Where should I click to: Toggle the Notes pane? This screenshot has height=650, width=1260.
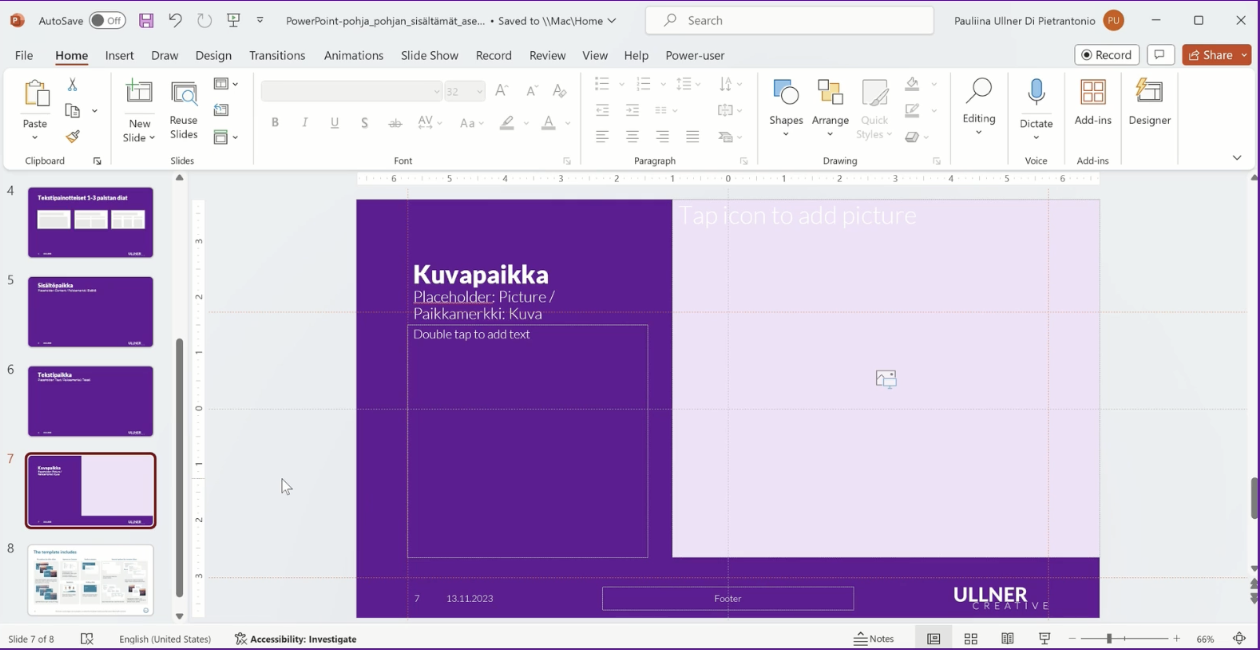click(874, 639)
